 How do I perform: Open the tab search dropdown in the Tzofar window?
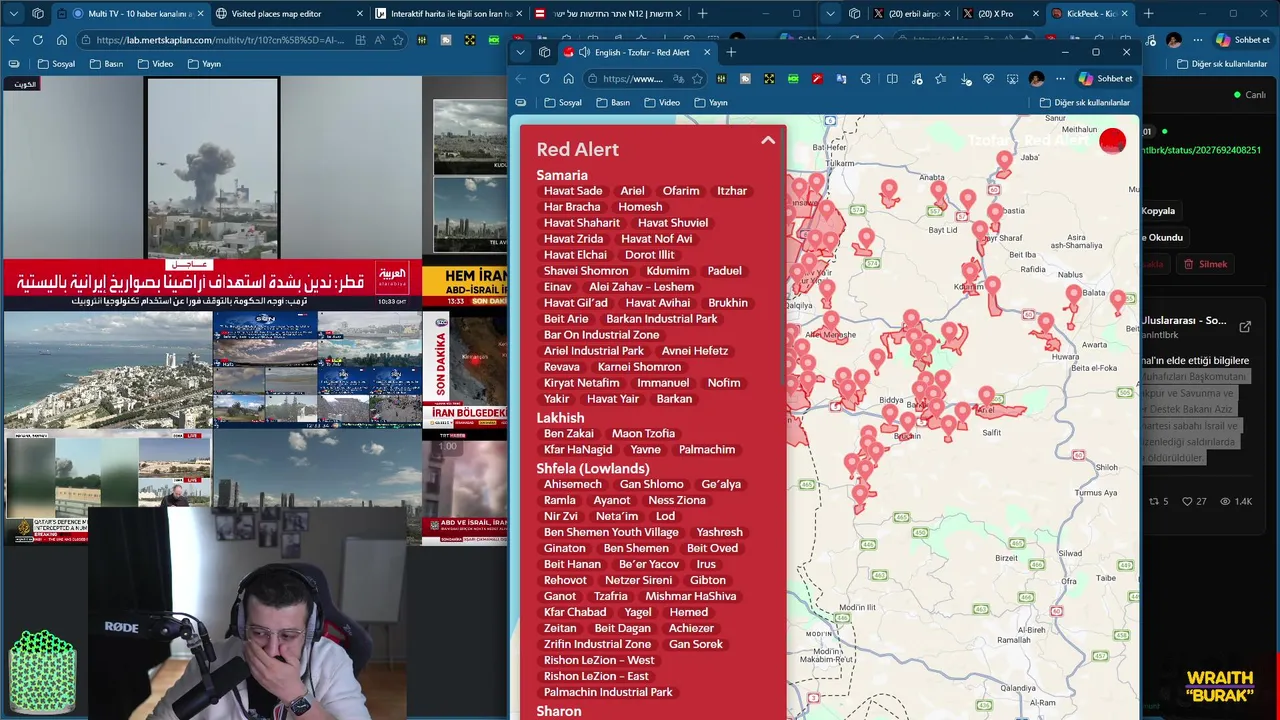(520, 52)
